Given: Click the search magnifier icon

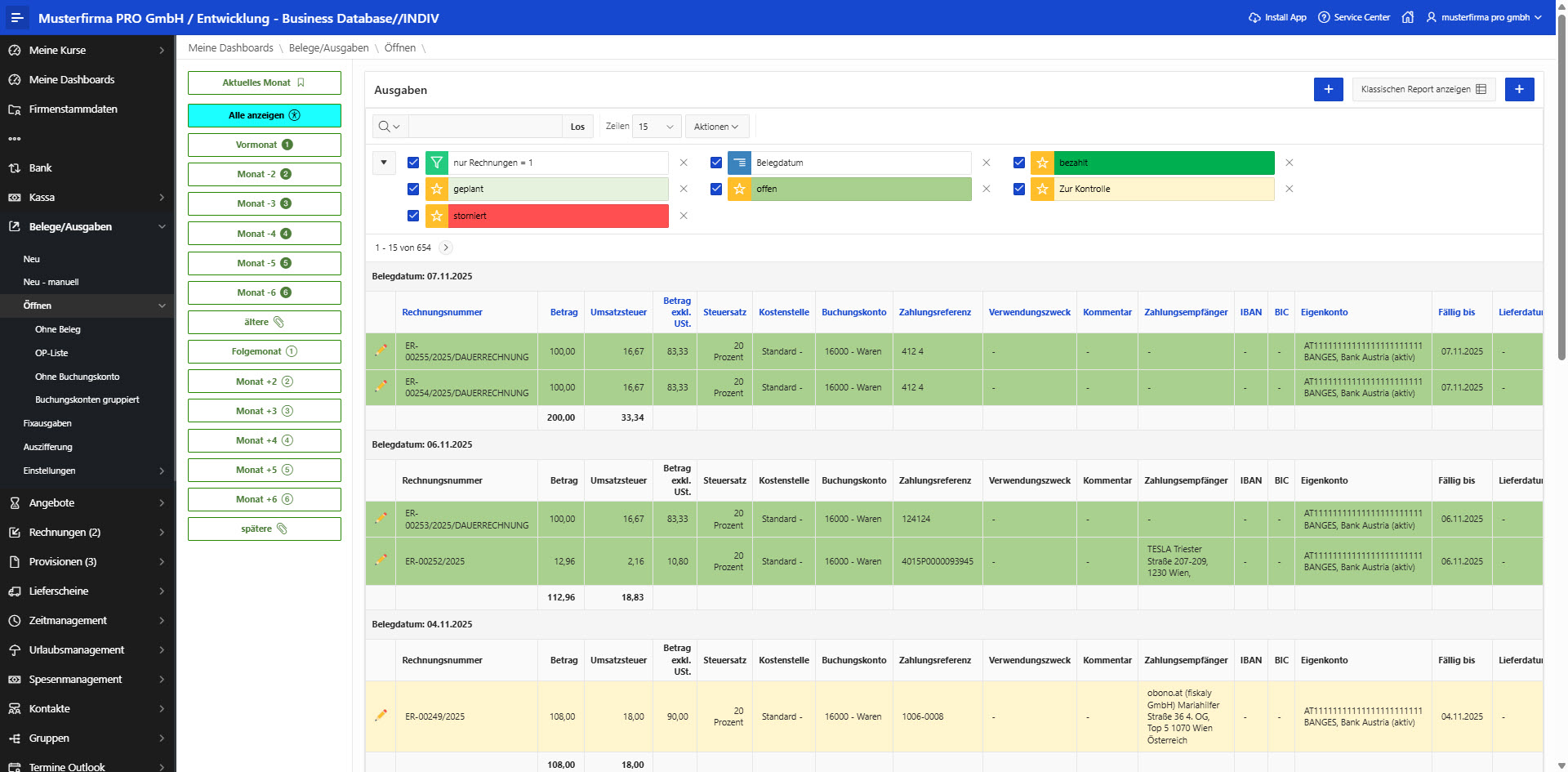Looking at the screenshot, I should coord(384,127).
